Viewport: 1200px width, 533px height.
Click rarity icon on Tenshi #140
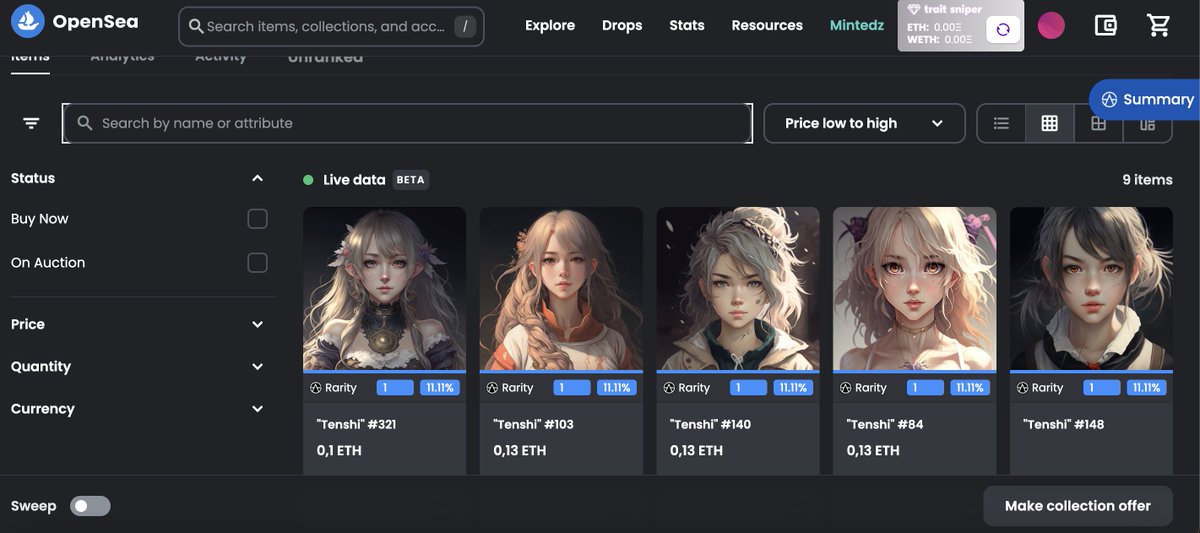(669, 388)
